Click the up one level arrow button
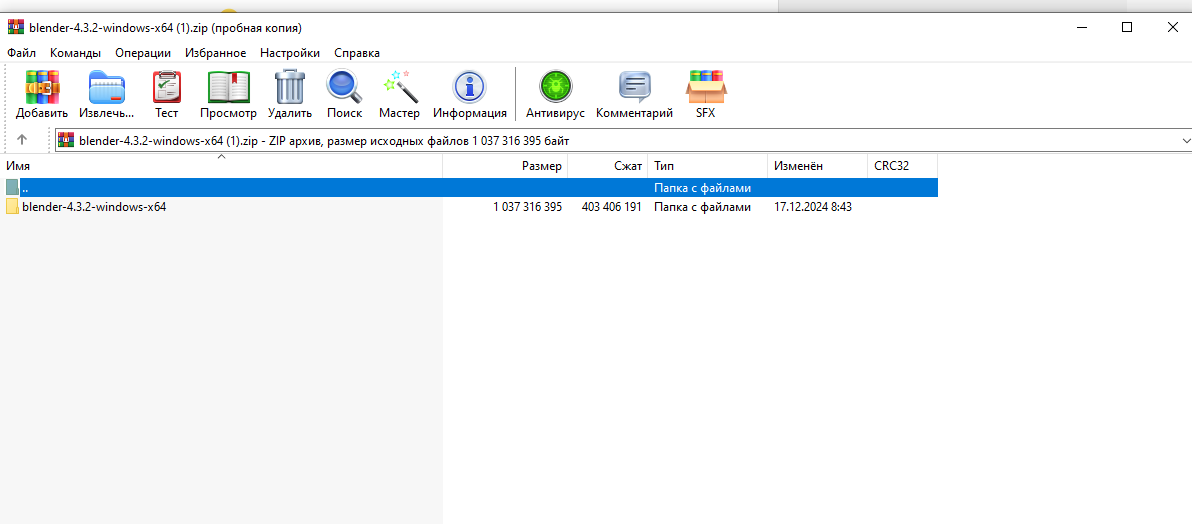Image resolution: width=1192 pixels, height=524 pixels. pyautogui.click(x=22, y=140)
